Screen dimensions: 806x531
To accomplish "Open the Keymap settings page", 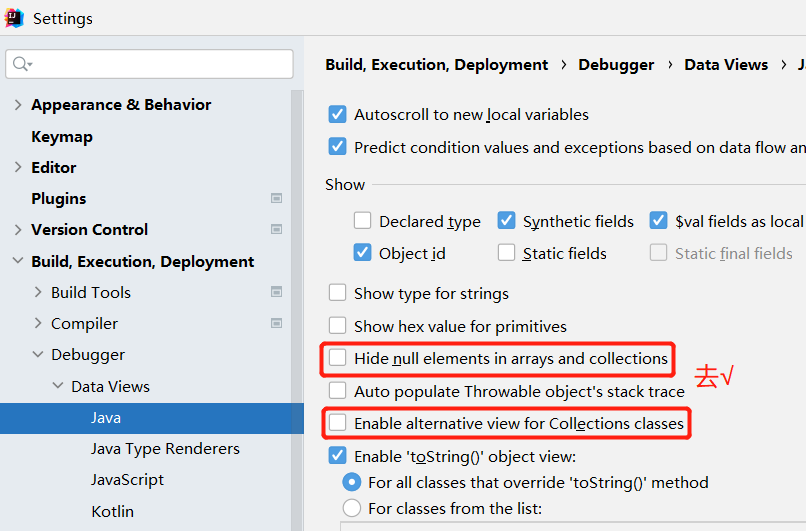I will [x=62, y=136].
